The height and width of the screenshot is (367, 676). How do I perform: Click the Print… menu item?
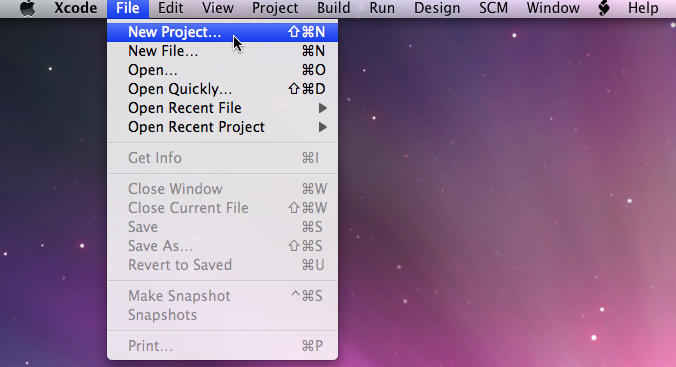[x=222, y=346]
